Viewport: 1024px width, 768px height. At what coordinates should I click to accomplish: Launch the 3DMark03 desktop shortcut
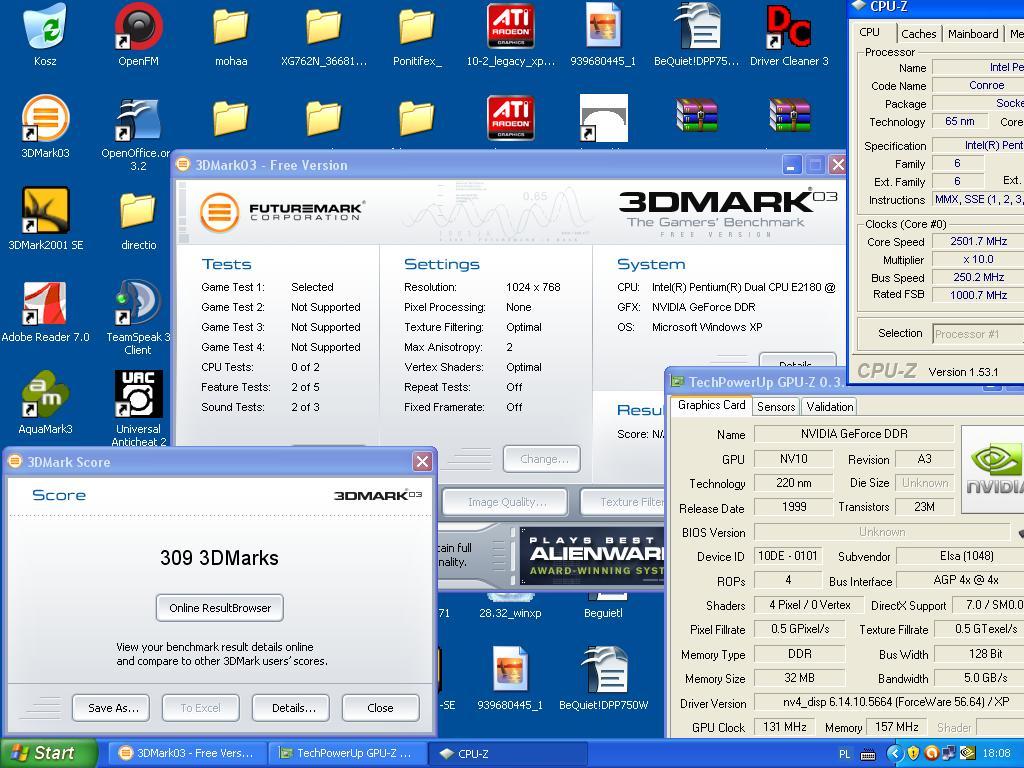(x=45, y=127)
